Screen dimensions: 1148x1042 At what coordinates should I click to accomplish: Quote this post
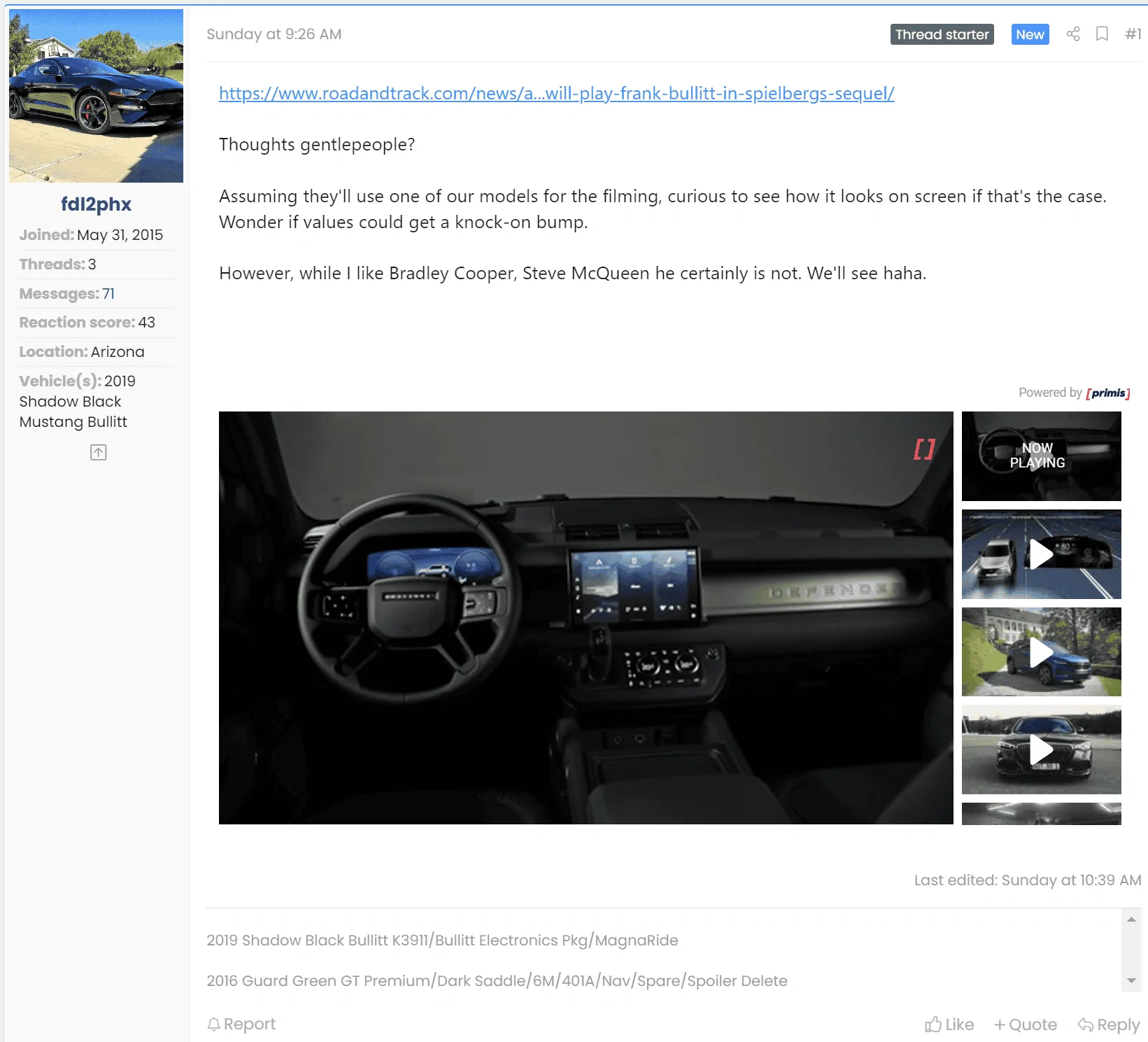coord(1026,1025)
